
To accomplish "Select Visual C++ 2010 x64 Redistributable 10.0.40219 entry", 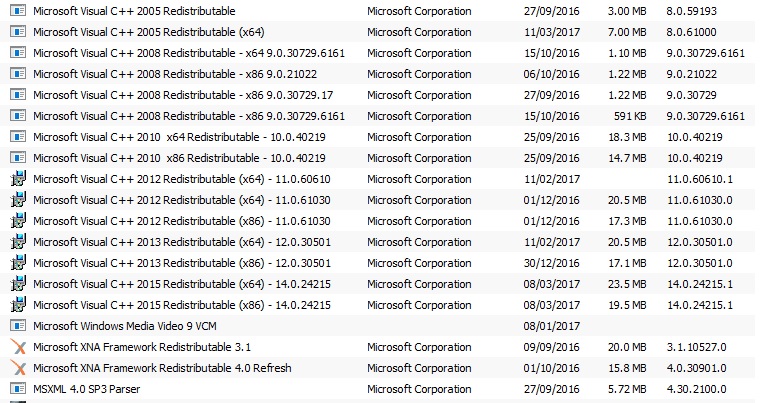I will tap(179, 137).
